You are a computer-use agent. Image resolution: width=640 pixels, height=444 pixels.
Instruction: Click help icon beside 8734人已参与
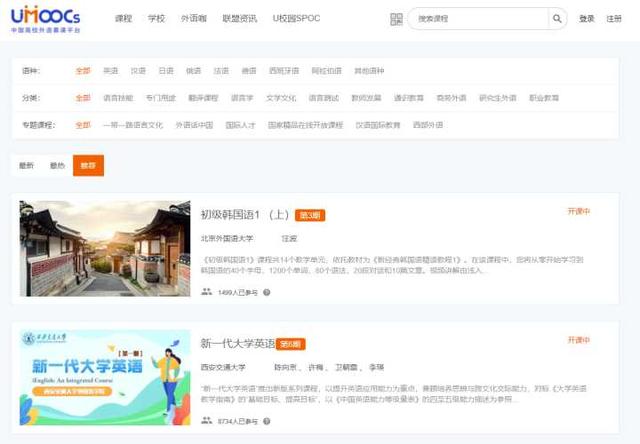(266, 422)
